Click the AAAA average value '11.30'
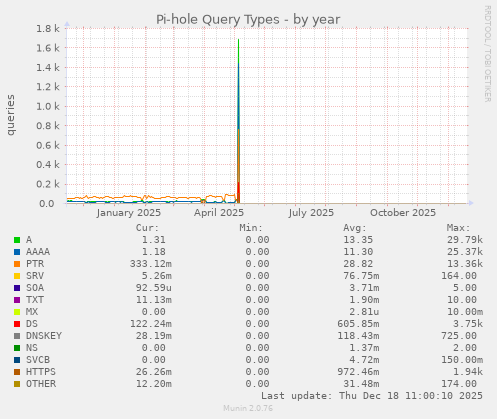Screen dimensions: 497x419 358,252
